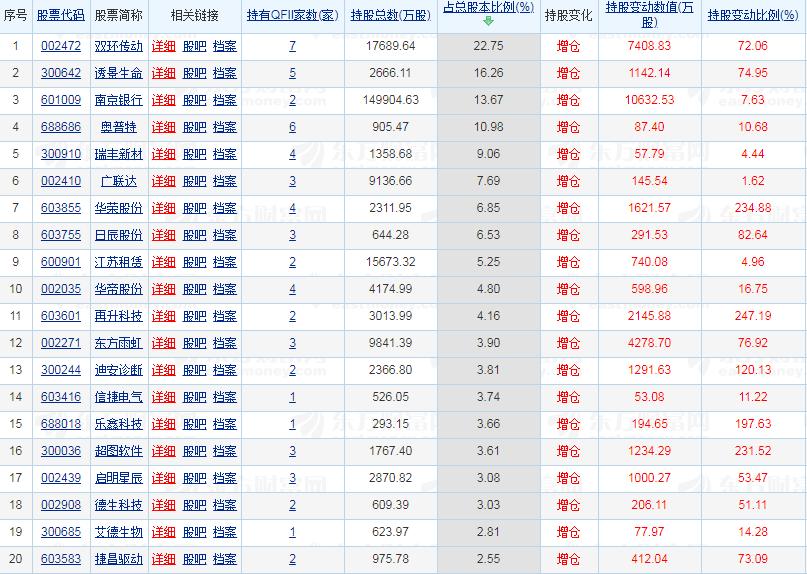Open QFII count 6 for 奥普特
This screenshot has height=574, width=807.
click(292, 127)
